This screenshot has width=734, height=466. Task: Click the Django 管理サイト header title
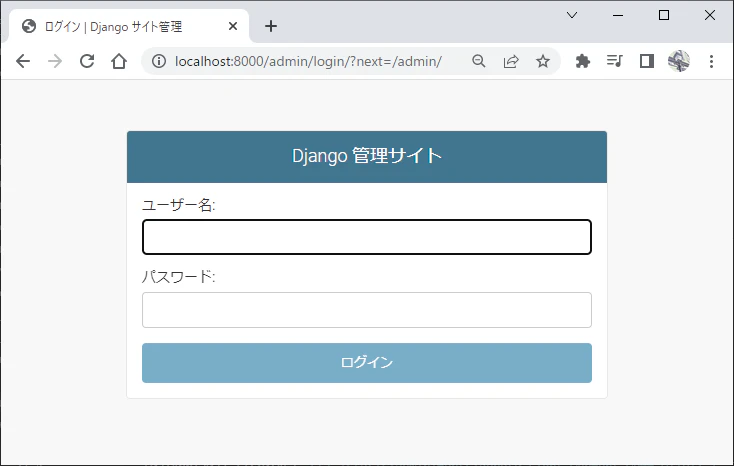pyautogui.click(x=367, y=156)
